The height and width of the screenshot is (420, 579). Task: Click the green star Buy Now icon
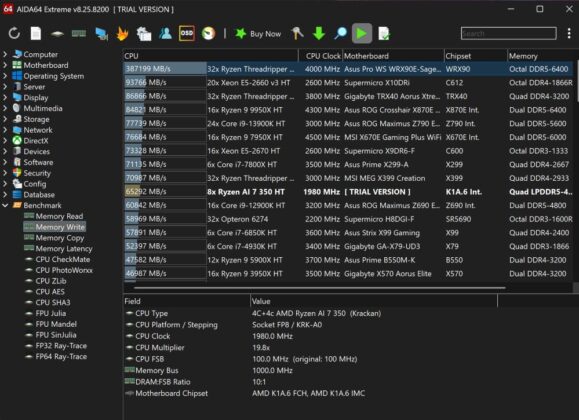point(241,34)
